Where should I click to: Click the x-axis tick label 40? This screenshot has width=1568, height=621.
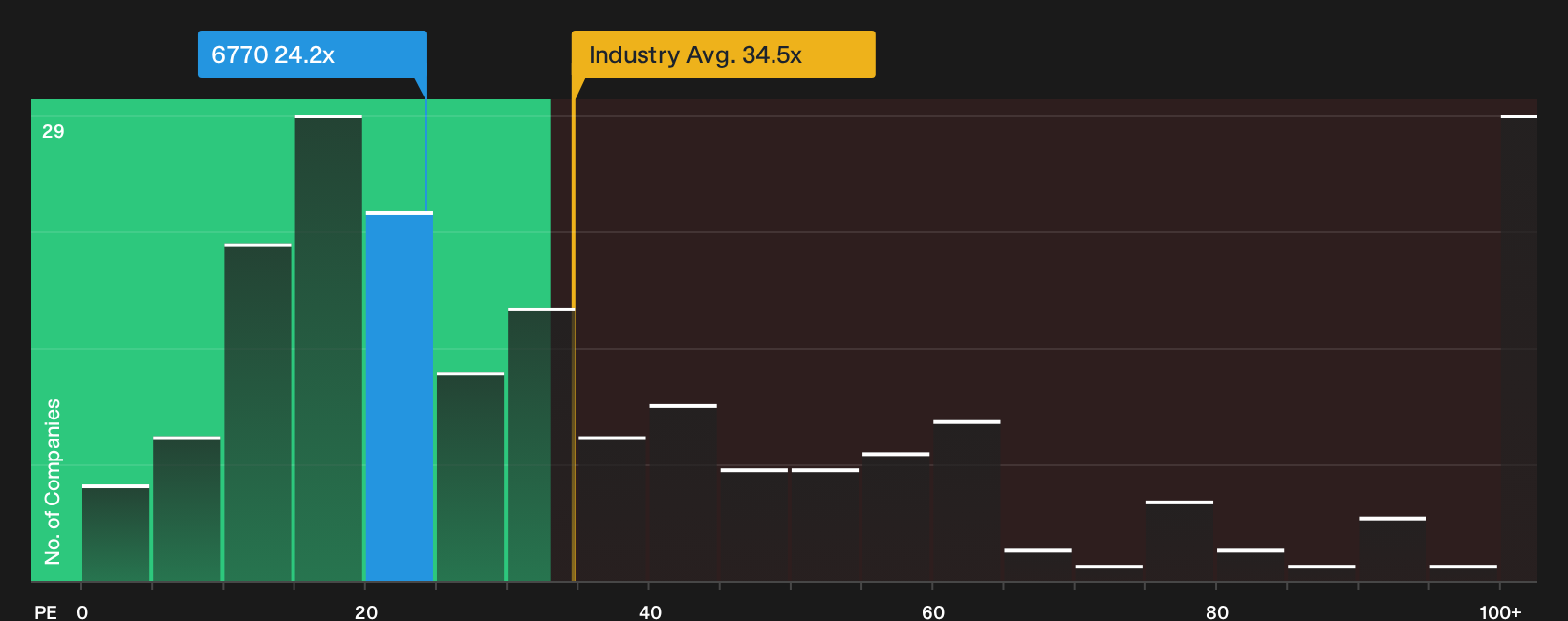pos(650,611)
